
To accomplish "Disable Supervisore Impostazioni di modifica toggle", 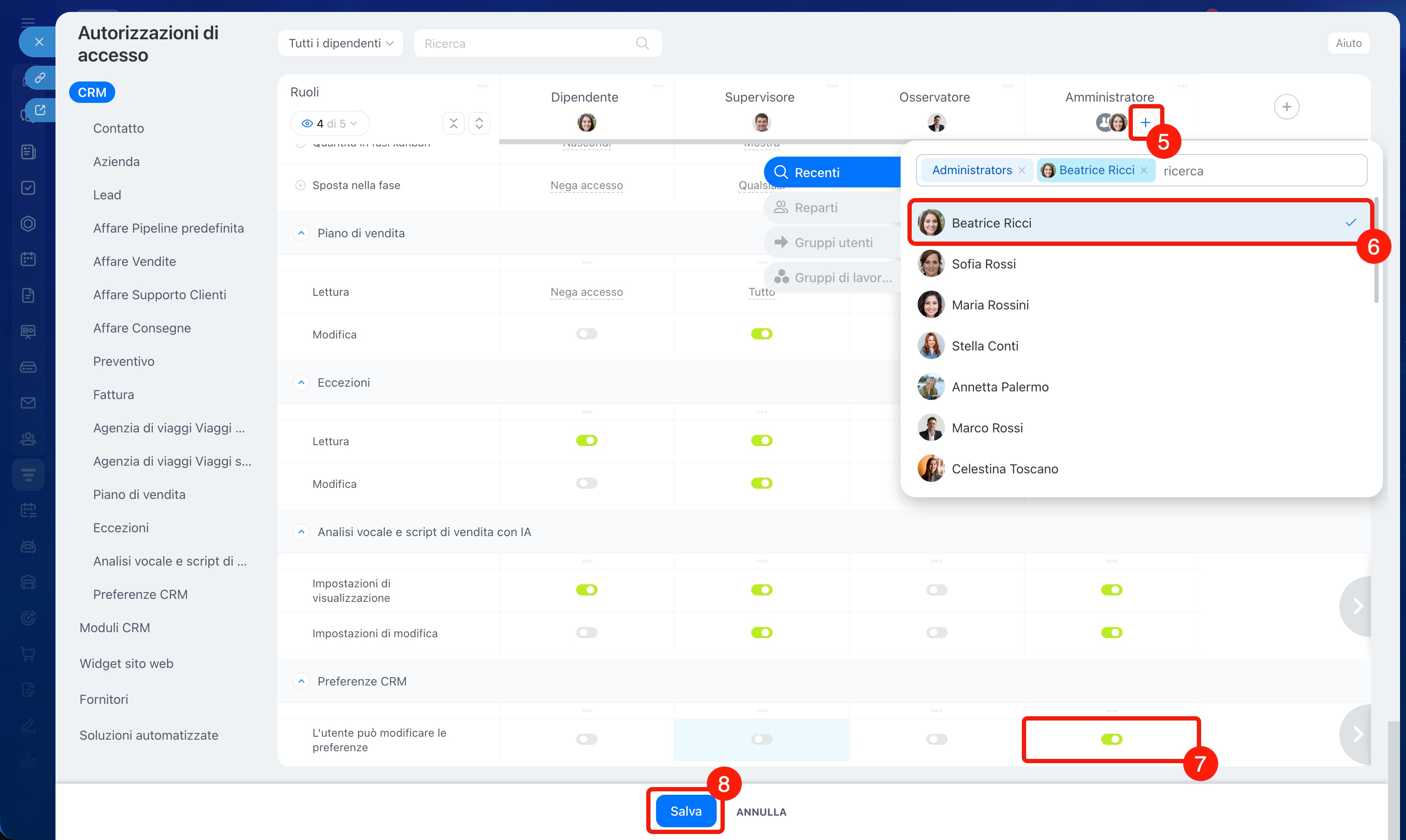I will click(x=761, y=632).
